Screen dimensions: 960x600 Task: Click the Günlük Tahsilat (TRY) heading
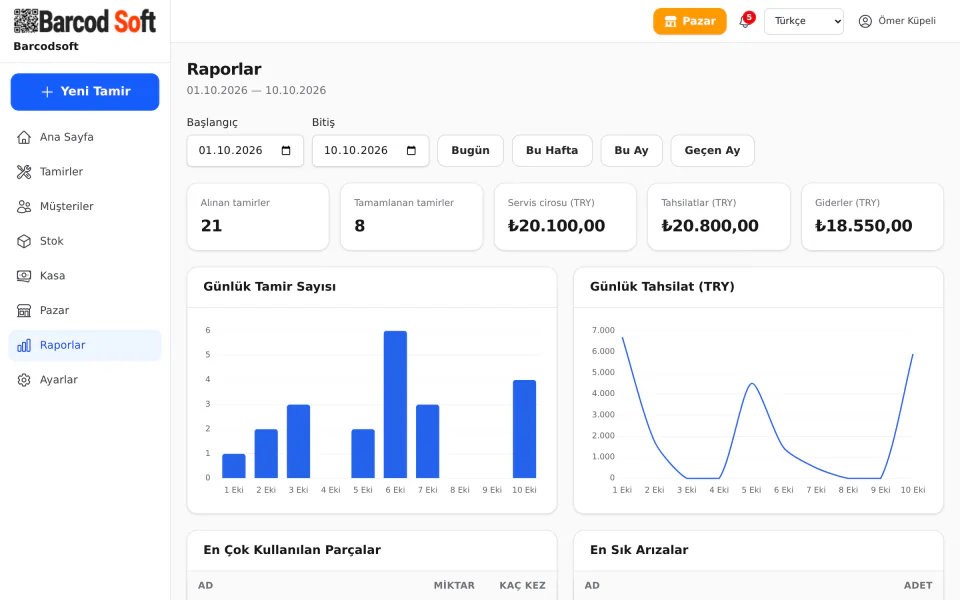click(662, 287)
